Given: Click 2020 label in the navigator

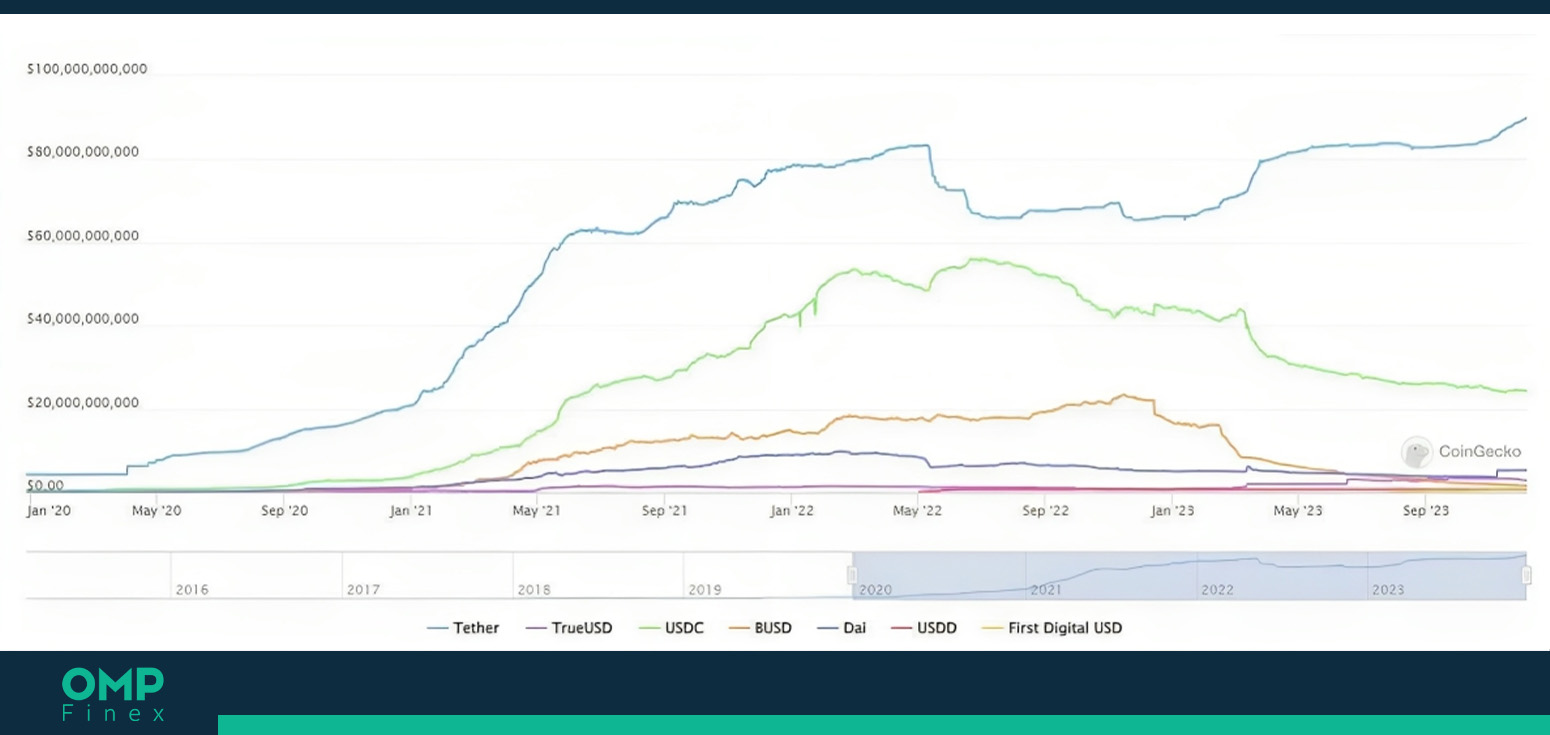Looking at the screenshot, I should pos(875,590).
